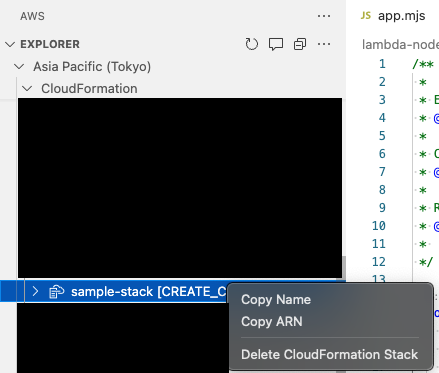Click the sample-stack CloudFormation stack icon
This screenshot has height=373, width=439.
pyautogui.click(x=56, y=292)
